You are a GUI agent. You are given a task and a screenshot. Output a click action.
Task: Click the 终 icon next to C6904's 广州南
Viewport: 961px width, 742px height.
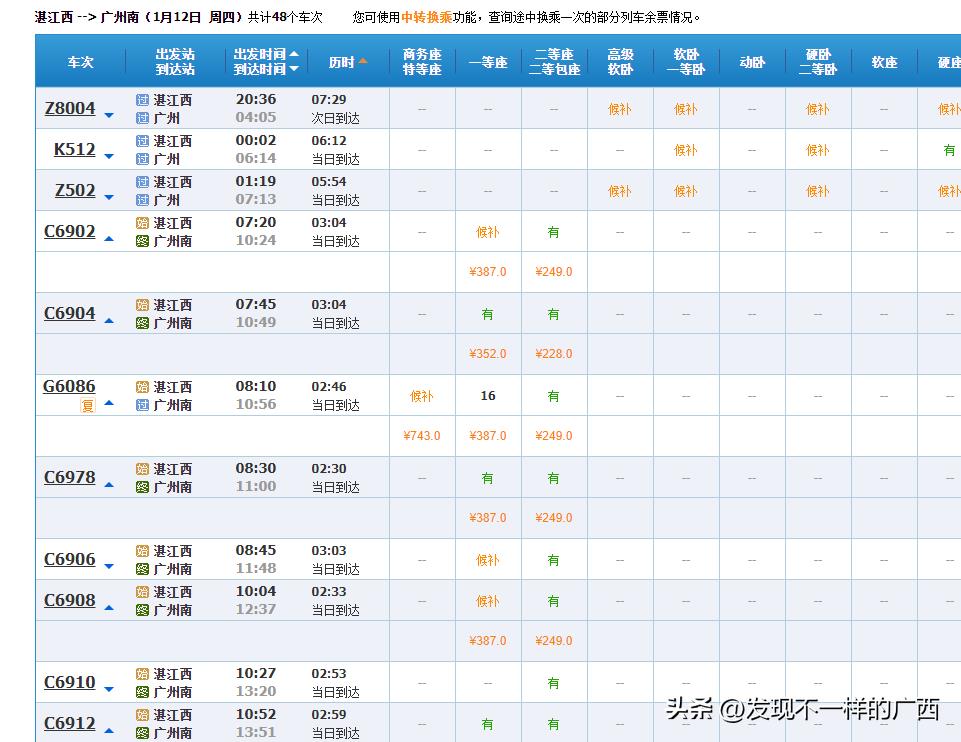pos(142,323)
